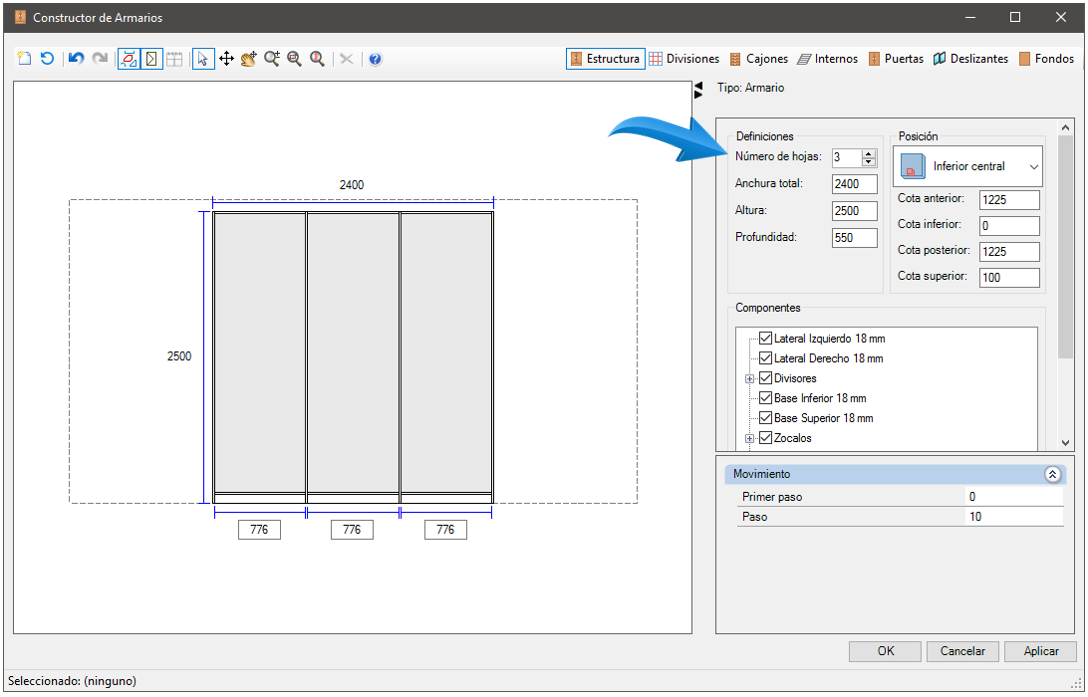Undo the last action
The image size is (1088, 697).
pyautogui.click(x=76, y=59)
